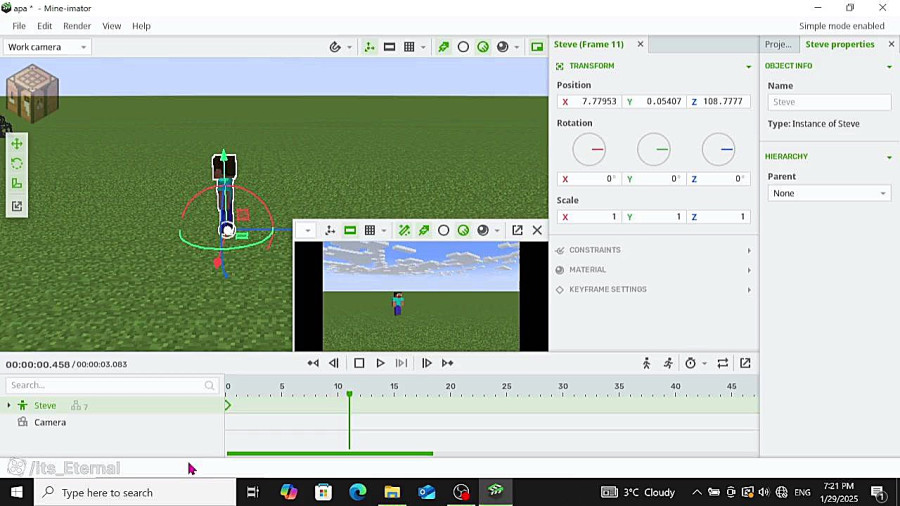Click the Position X value field
The width and height of the screenshot is (900, 506).
(589, 102)
